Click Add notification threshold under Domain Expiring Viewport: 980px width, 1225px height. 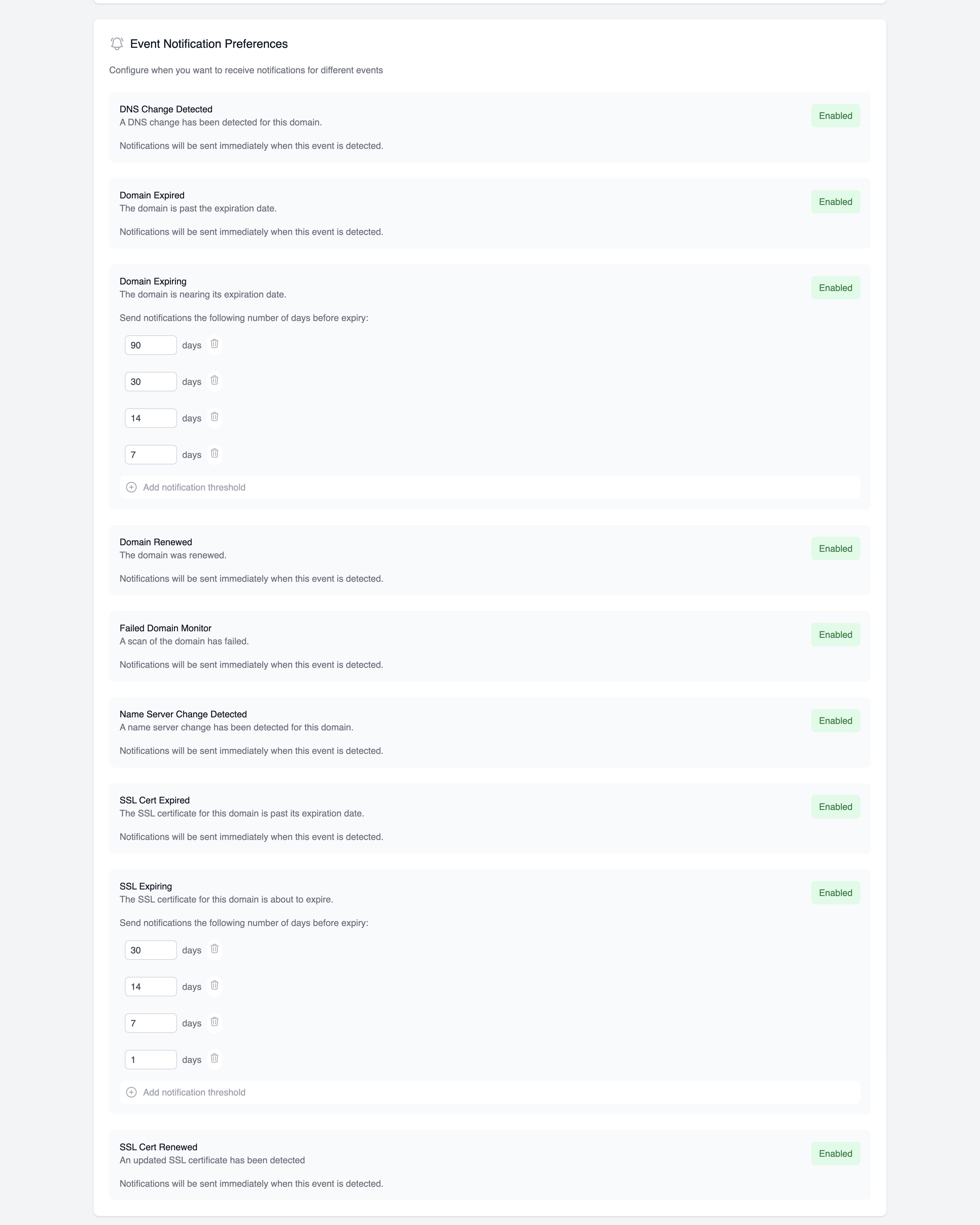point(194,487)
